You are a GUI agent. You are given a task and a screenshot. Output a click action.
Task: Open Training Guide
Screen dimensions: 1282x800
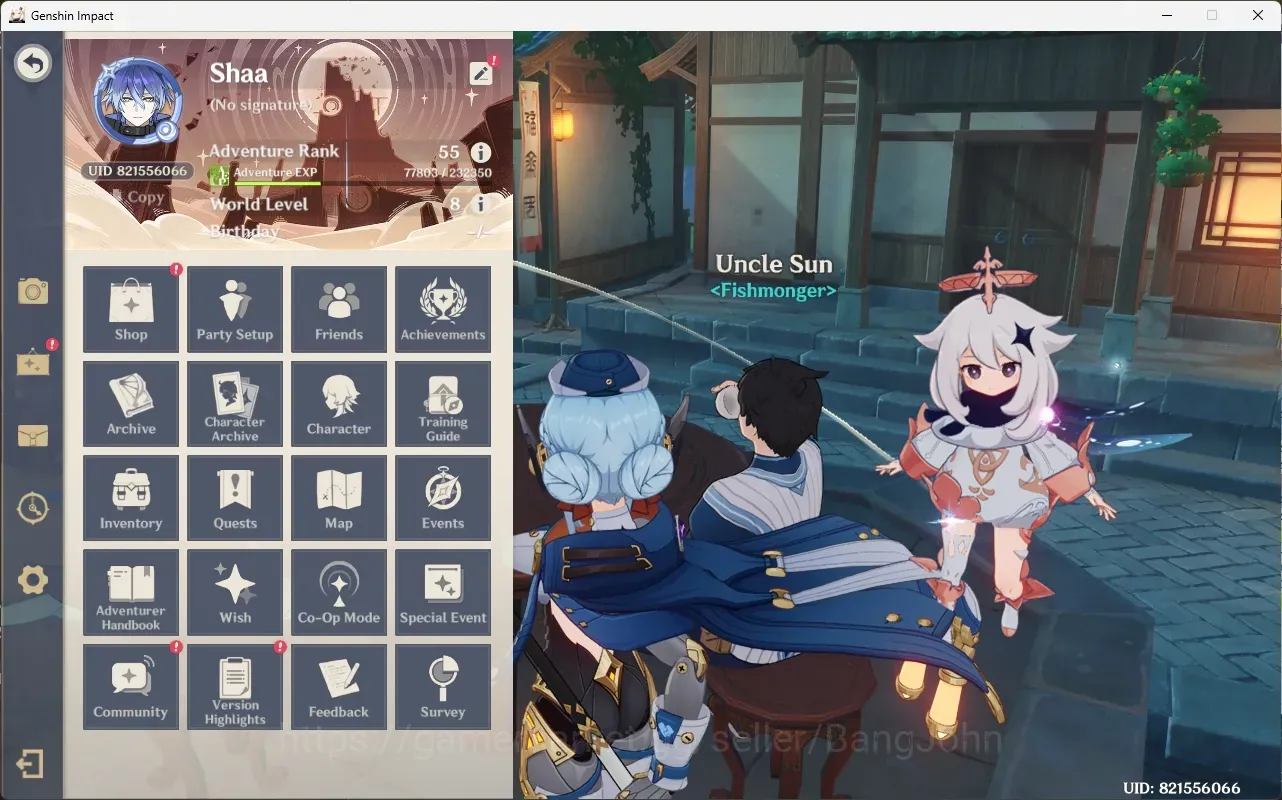click(443, 403)
